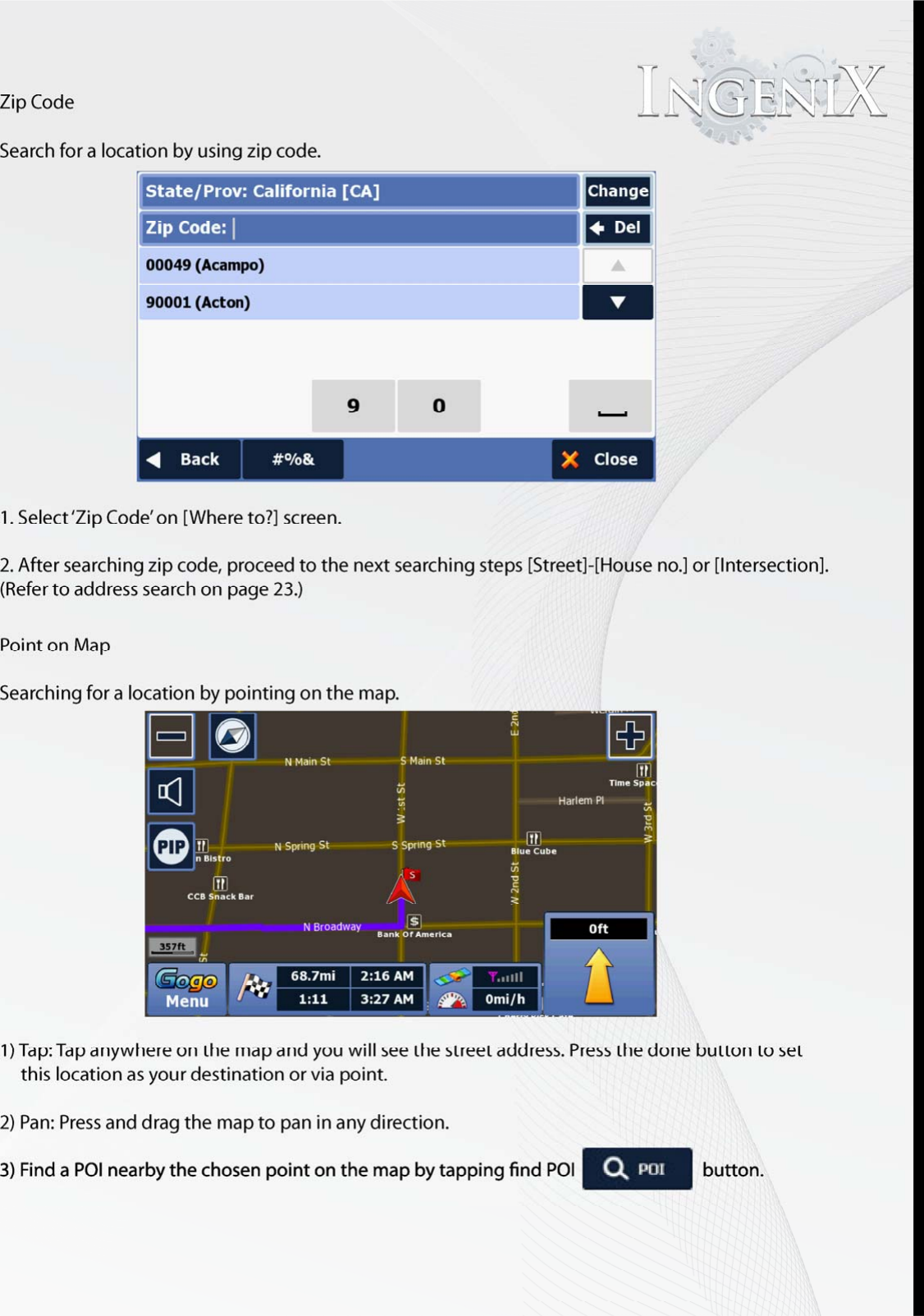Select the 00049 (Acampo) result
Viewport: 924px width, 1316px height.
tap(359, 265)
